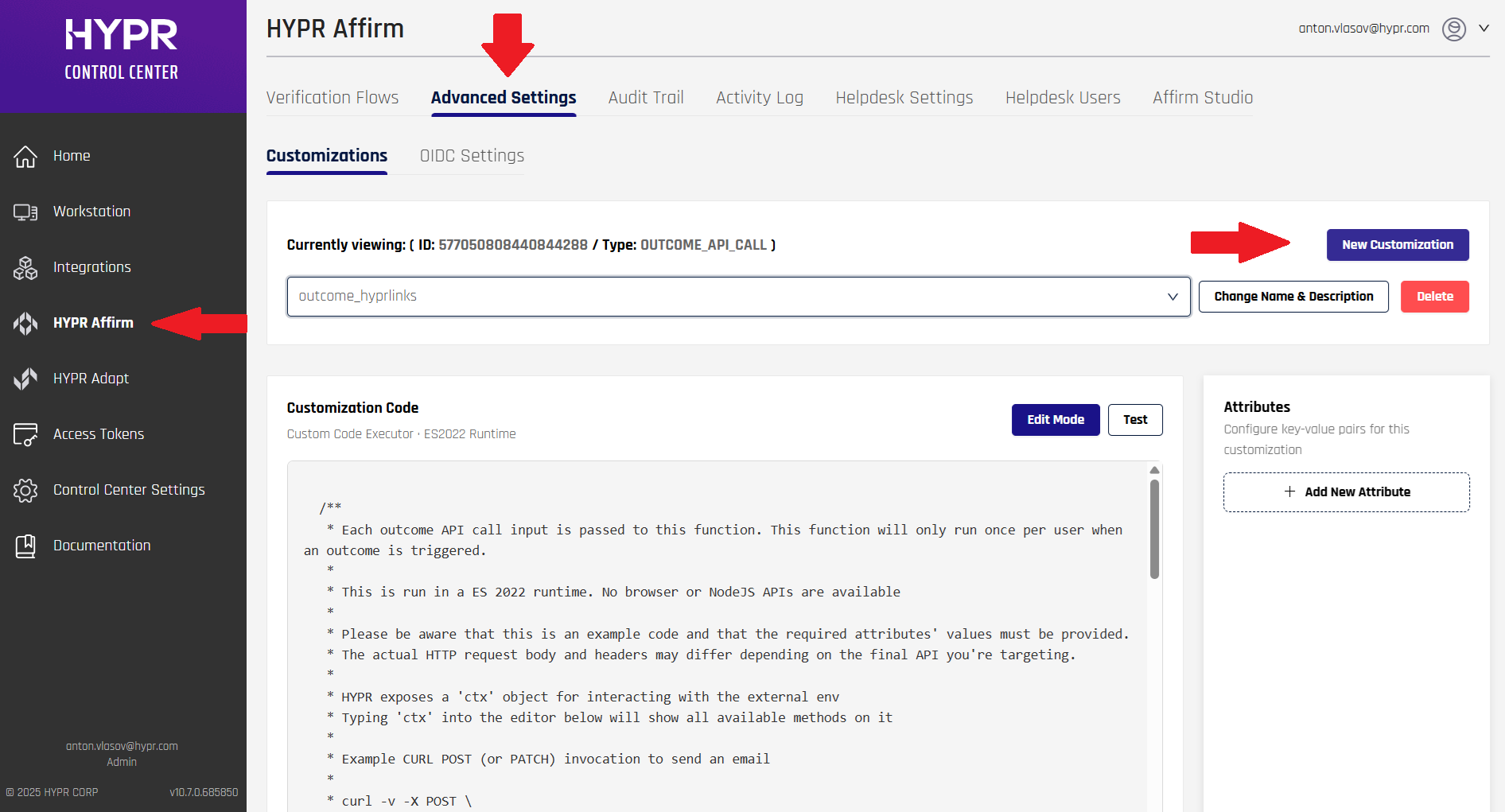Enable Edit Mode for the code
The image size is (1505, 812).
(1056, 420)
